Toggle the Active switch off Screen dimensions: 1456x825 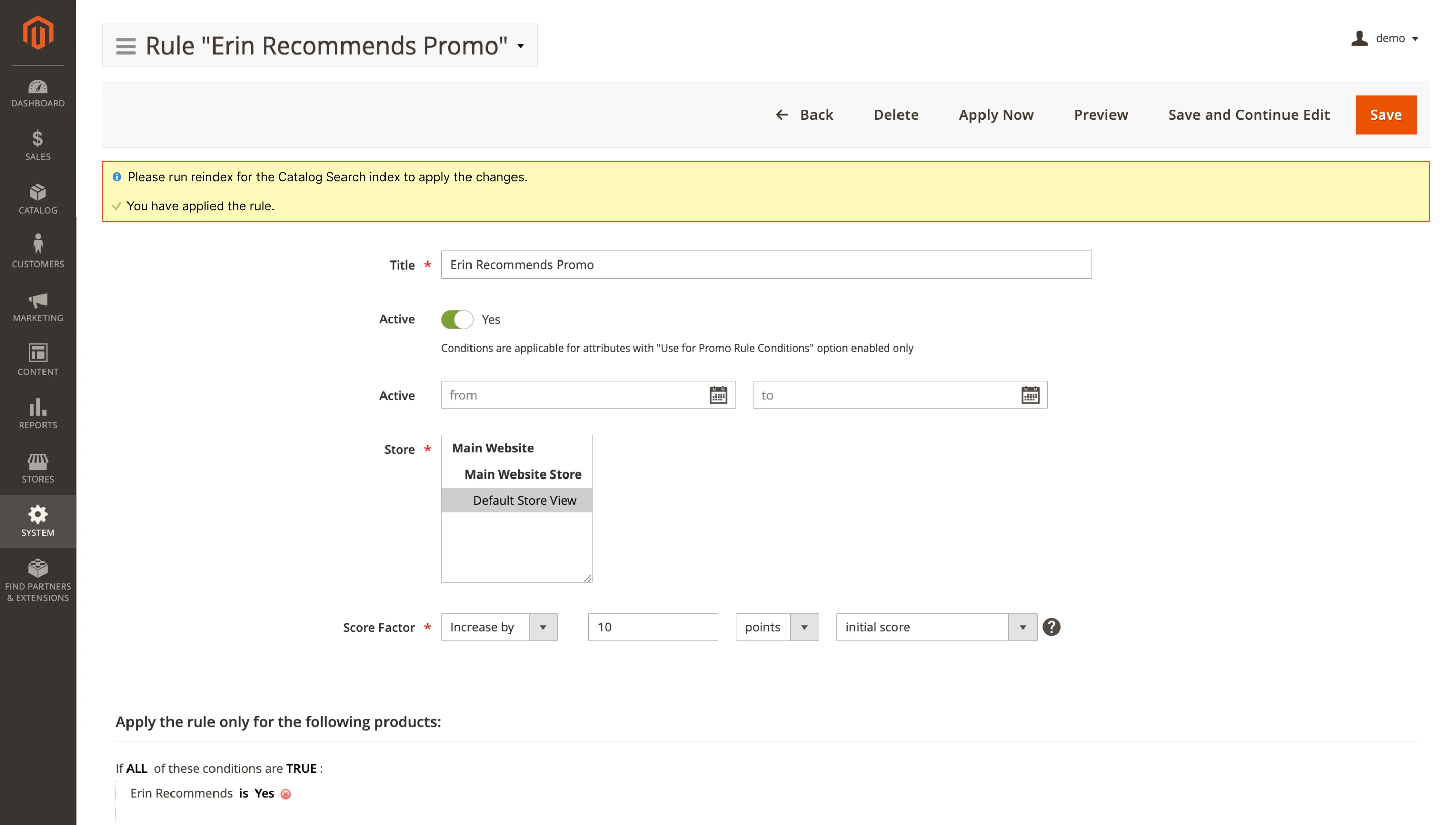[456, 319]
